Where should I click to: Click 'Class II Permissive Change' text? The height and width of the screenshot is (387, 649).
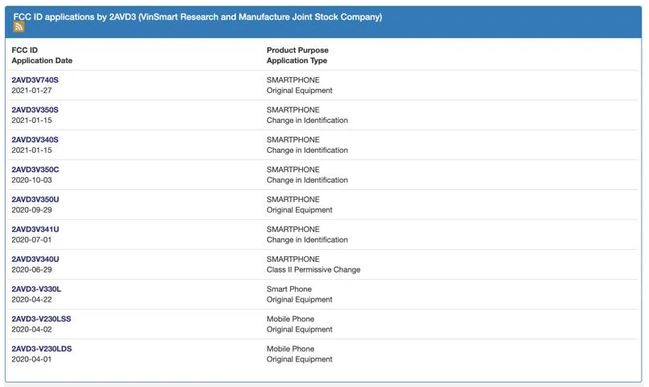(x=313, y=269)
